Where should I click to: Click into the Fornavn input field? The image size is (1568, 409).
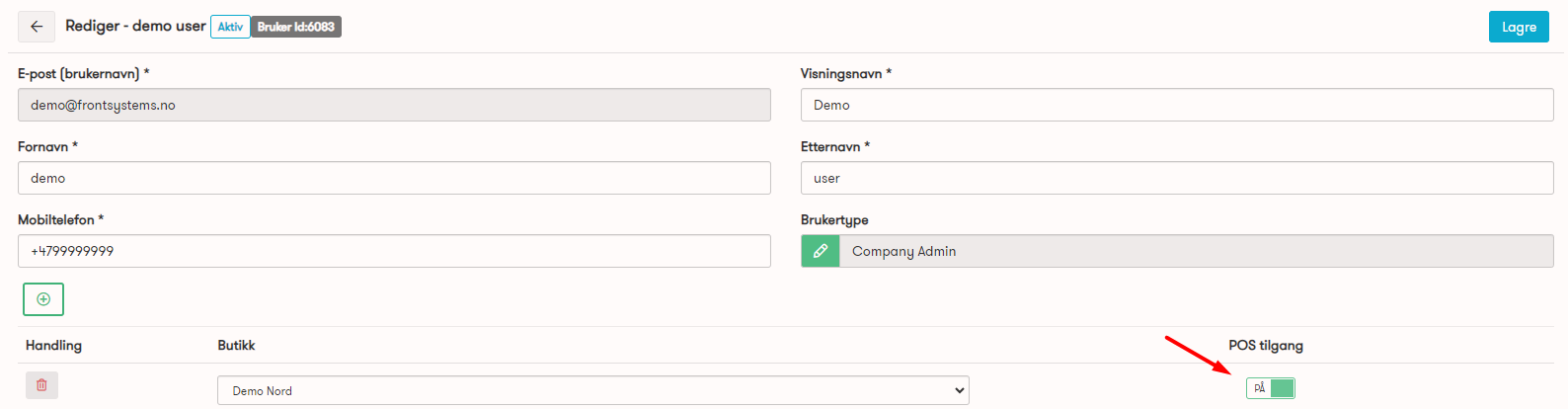tap(394, 178)
